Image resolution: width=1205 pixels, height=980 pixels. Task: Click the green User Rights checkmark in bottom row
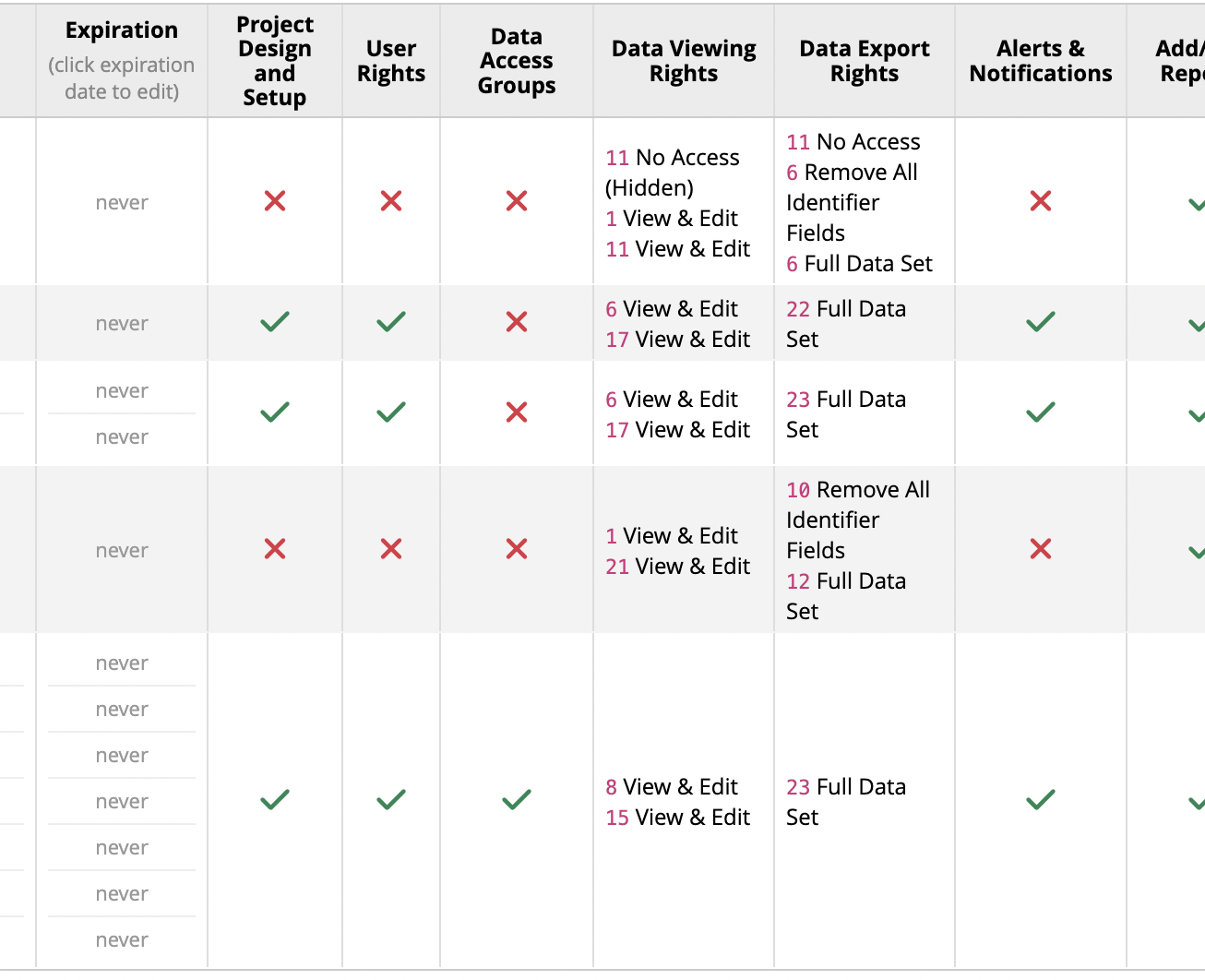390,800
